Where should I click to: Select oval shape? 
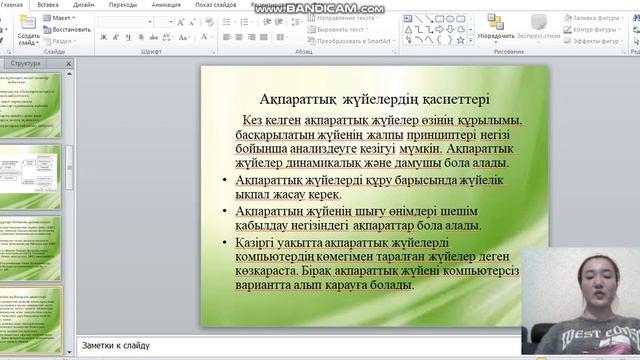[450, 19]
